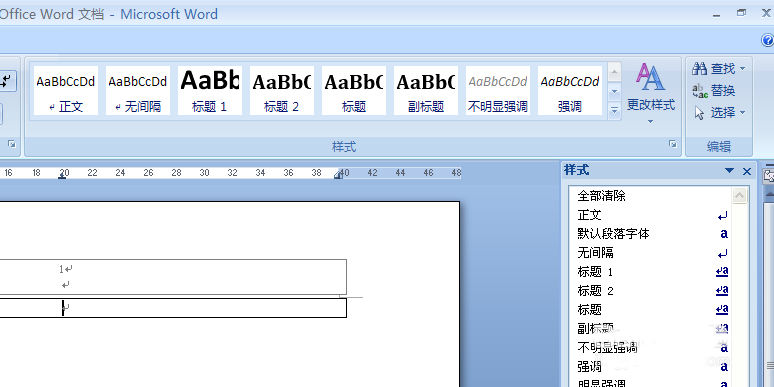Close the 样式 task pane

tap(747, 171)
